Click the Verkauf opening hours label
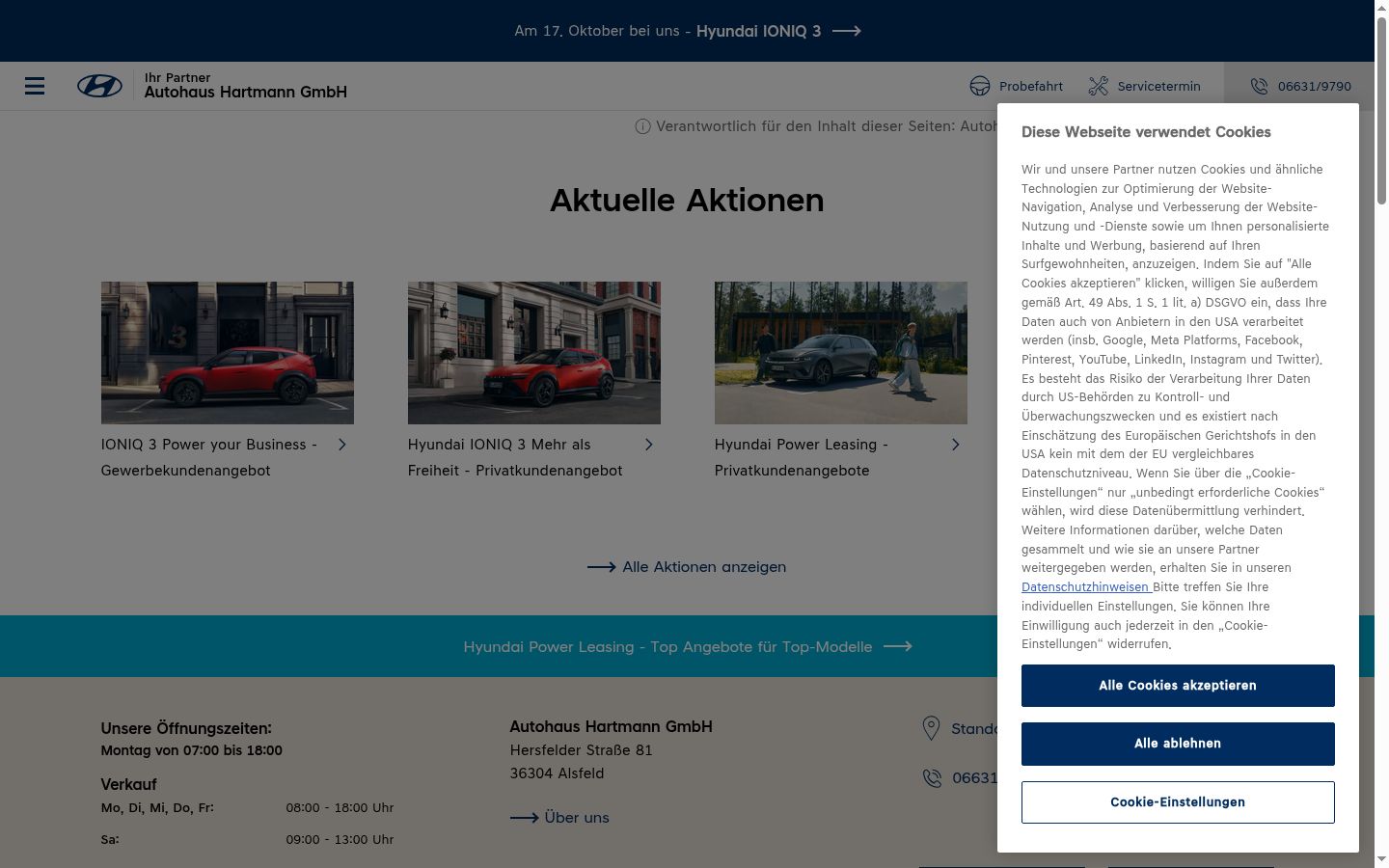 point(128,784)
